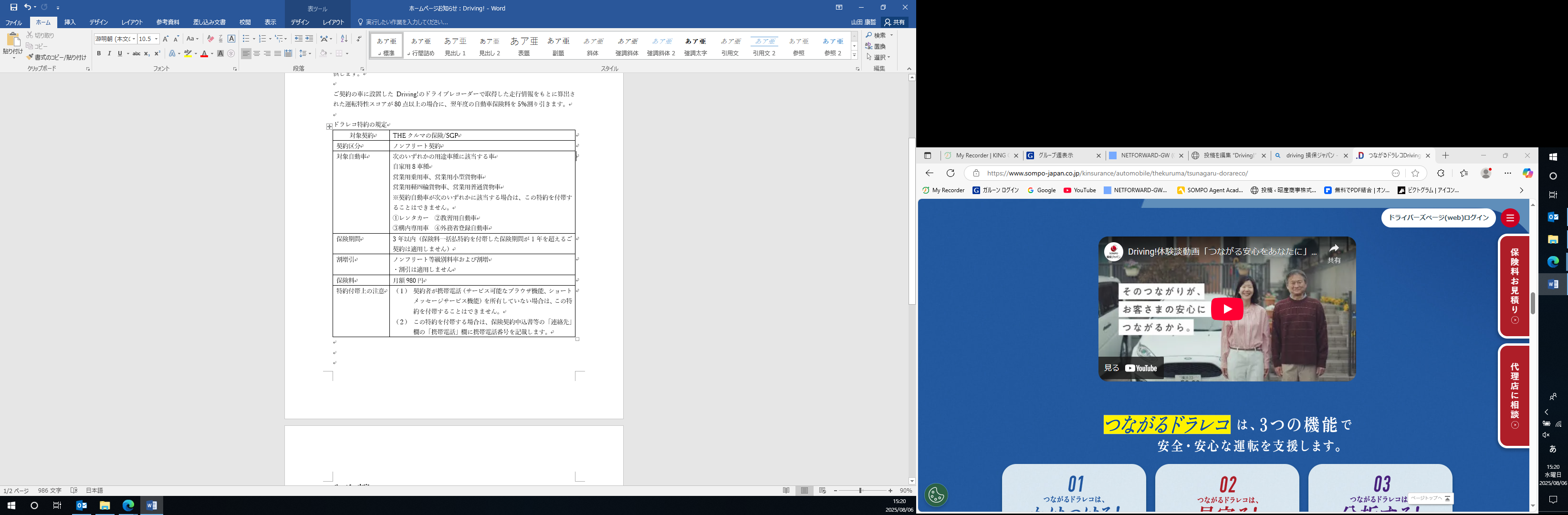Viewport: 1568px width, 515px height.
Task: Play the Driving! YouTube video
Action: (x=1226, y=309)
